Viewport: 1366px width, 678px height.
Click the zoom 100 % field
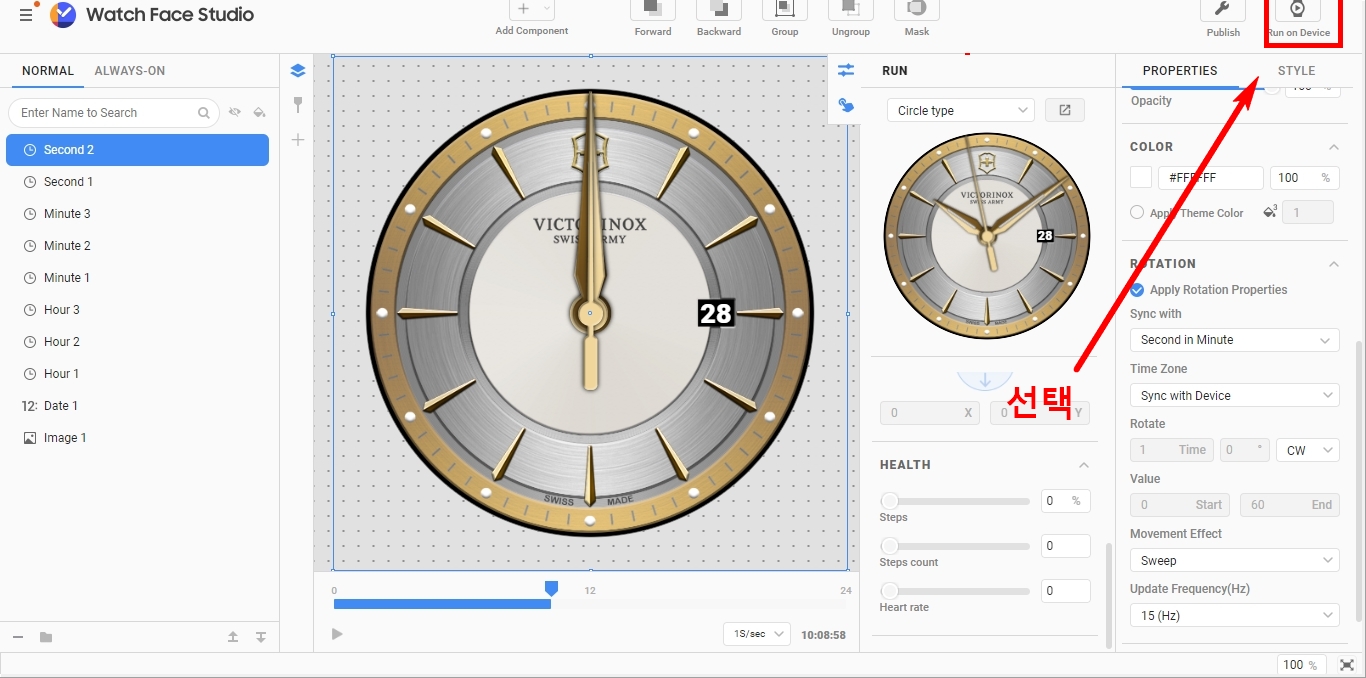tap(1301, 665)
